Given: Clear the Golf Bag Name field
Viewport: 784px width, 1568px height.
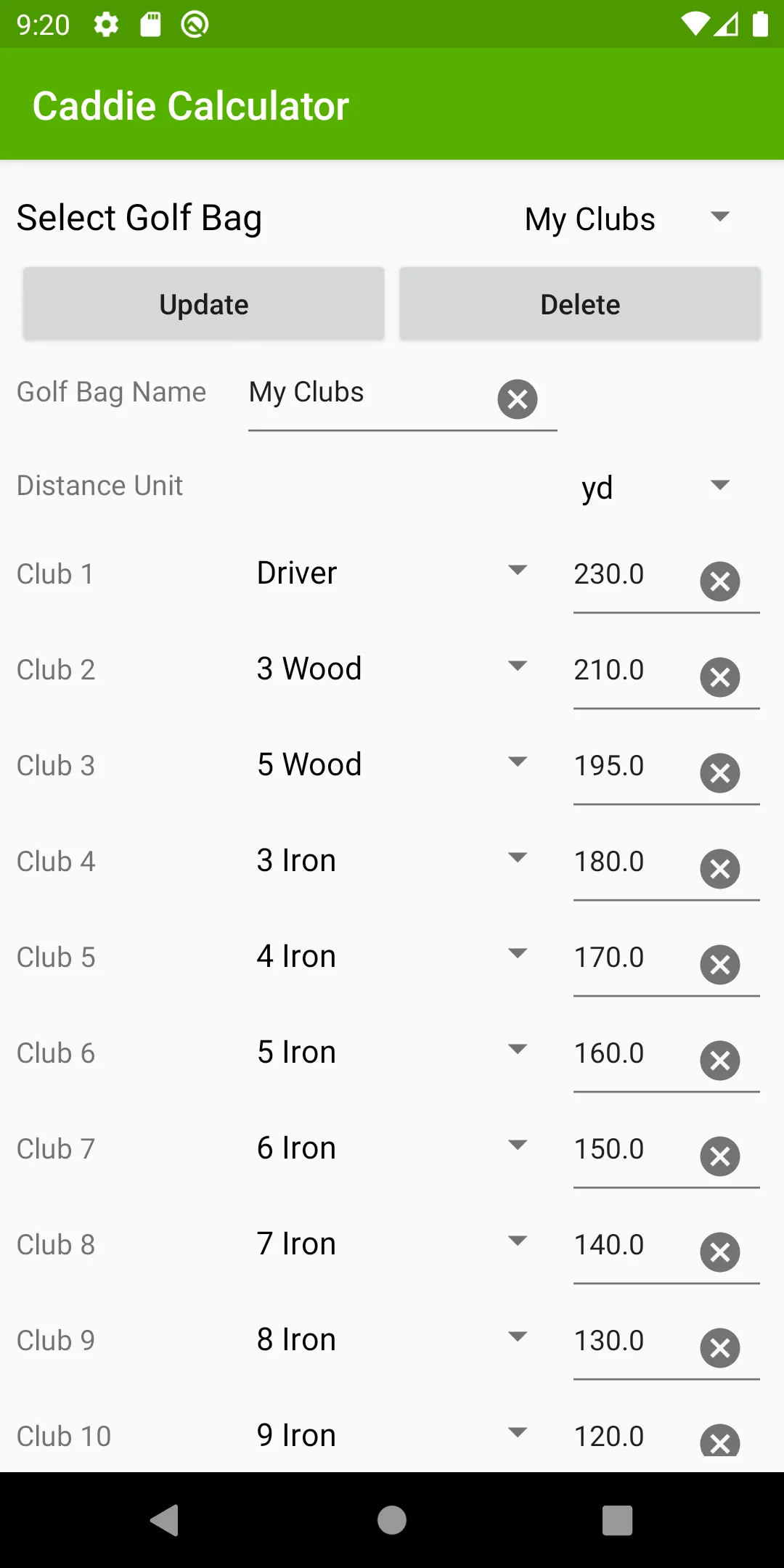Looking at the screenshot, I should (x=518, y=399).
